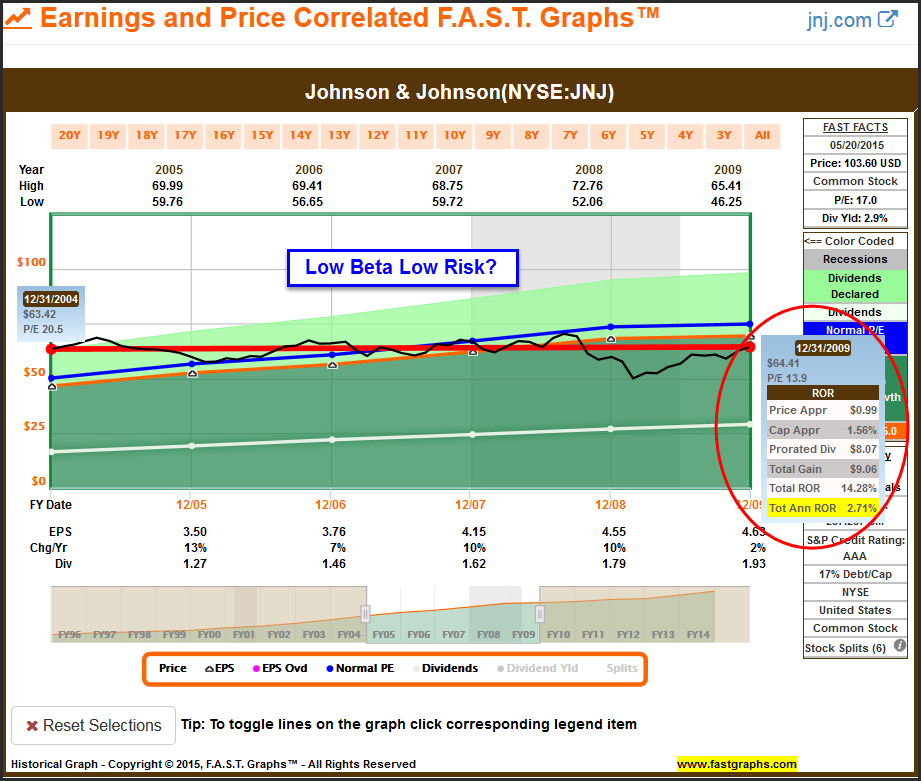Open the jnj.com external link icon
This screenshot has width=921, height=781.
[887, 19]
